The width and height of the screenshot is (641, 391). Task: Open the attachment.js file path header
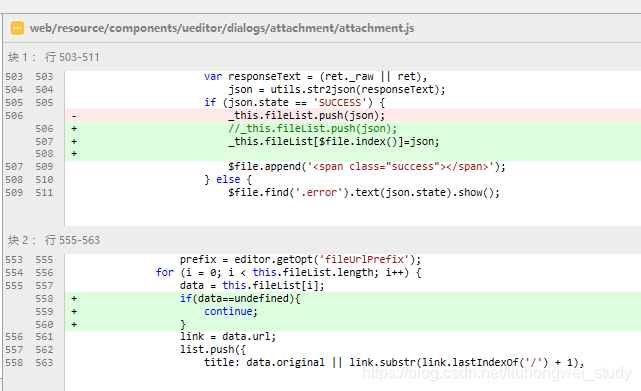tap(222, 28)
